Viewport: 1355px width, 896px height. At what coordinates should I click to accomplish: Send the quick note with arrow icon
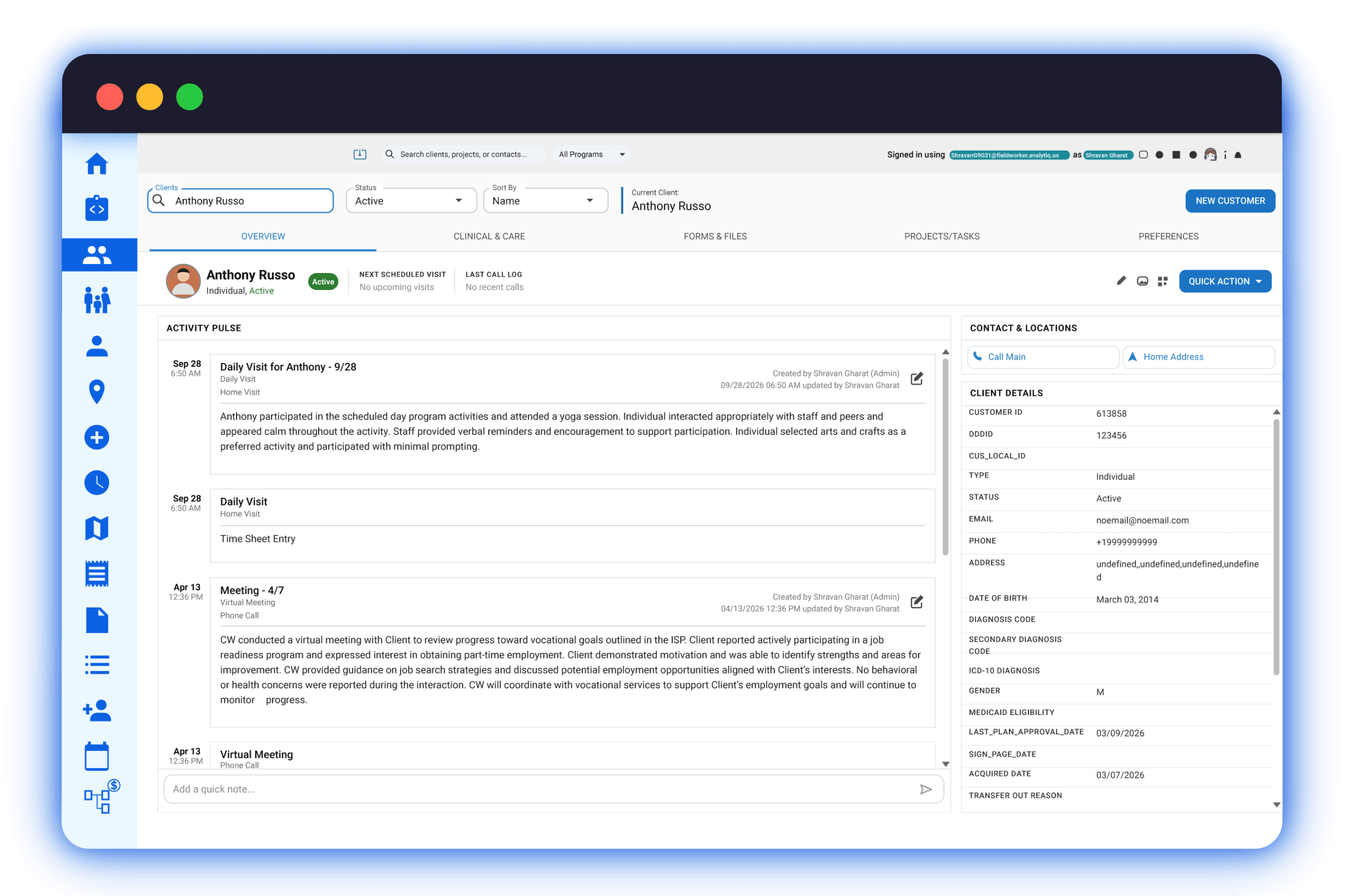pos(926,790)
